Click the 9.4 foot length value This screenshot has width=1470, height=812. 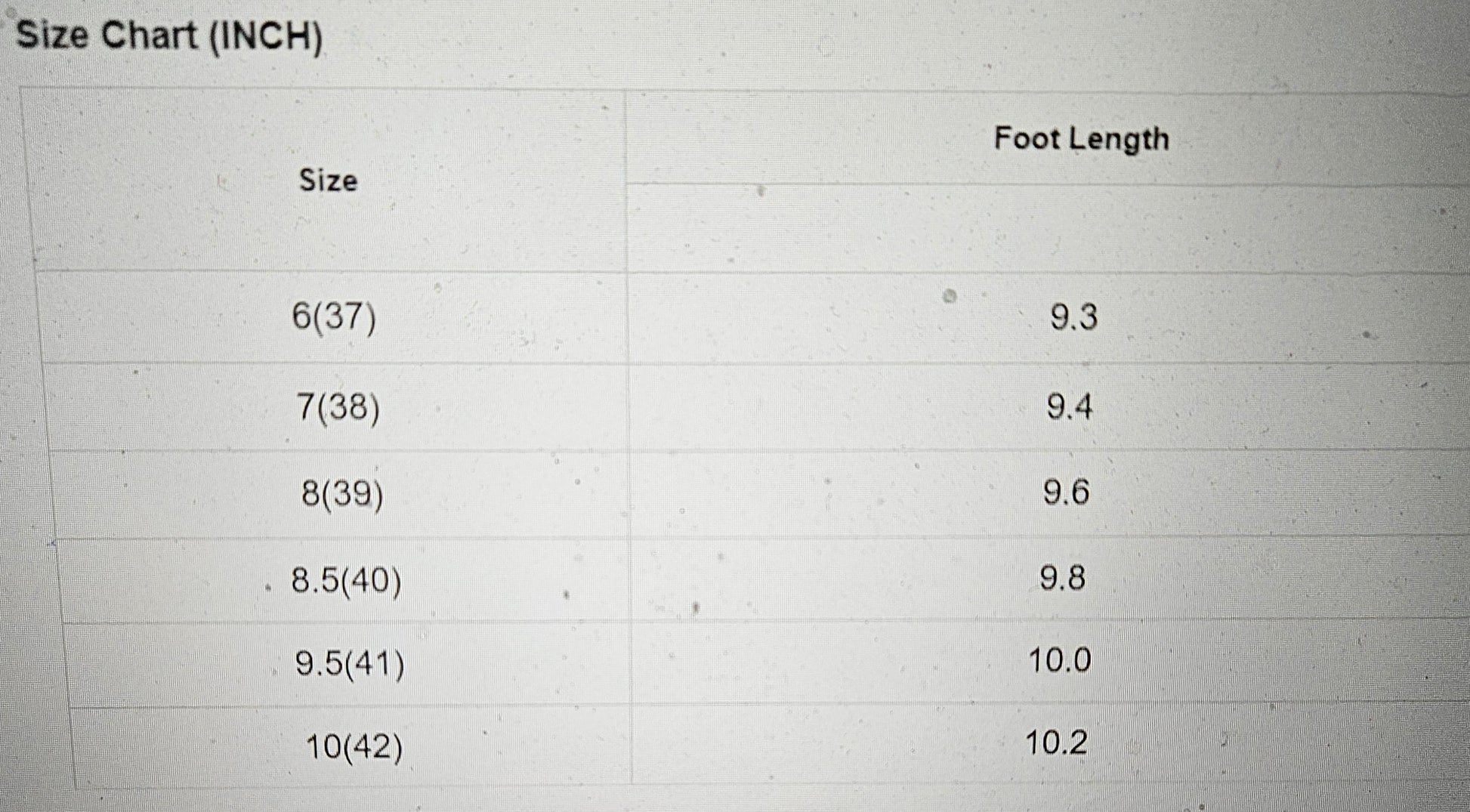tap(1069, 408)
